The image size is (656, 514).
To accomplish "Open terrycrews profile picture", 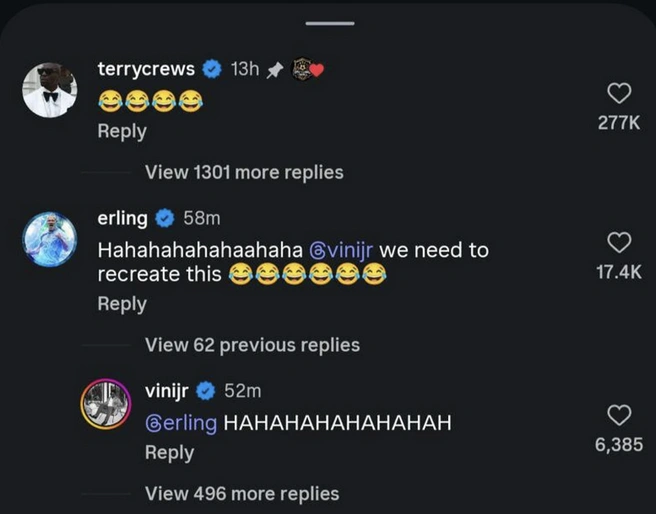I will pos(50,90).
